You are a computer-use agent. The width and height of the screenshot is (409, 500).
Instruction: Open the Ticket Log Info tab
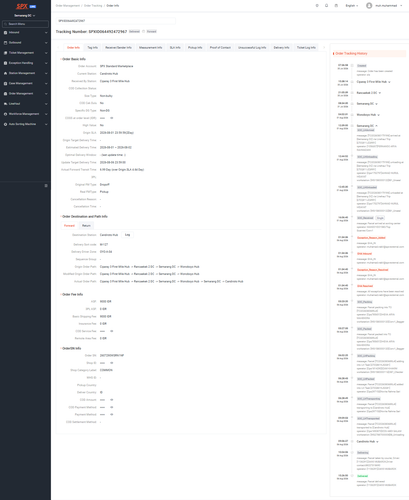[x=306, y=48]
